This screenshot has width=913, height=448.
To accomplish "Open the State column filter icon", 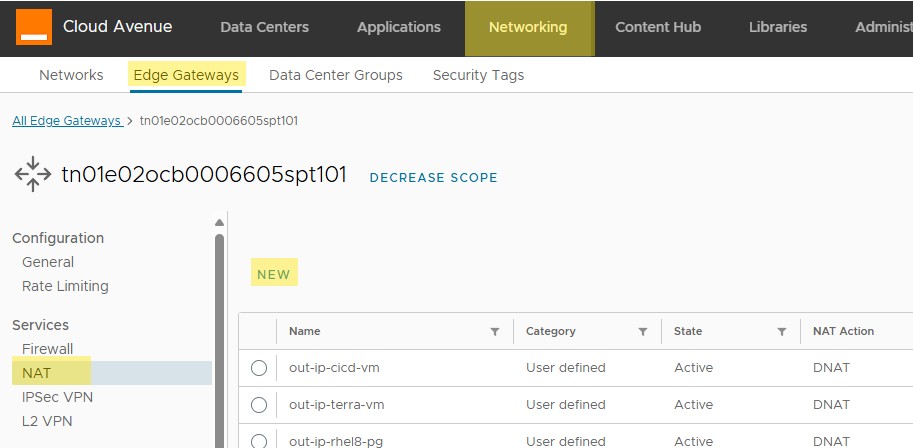I will tap(781, 331).
